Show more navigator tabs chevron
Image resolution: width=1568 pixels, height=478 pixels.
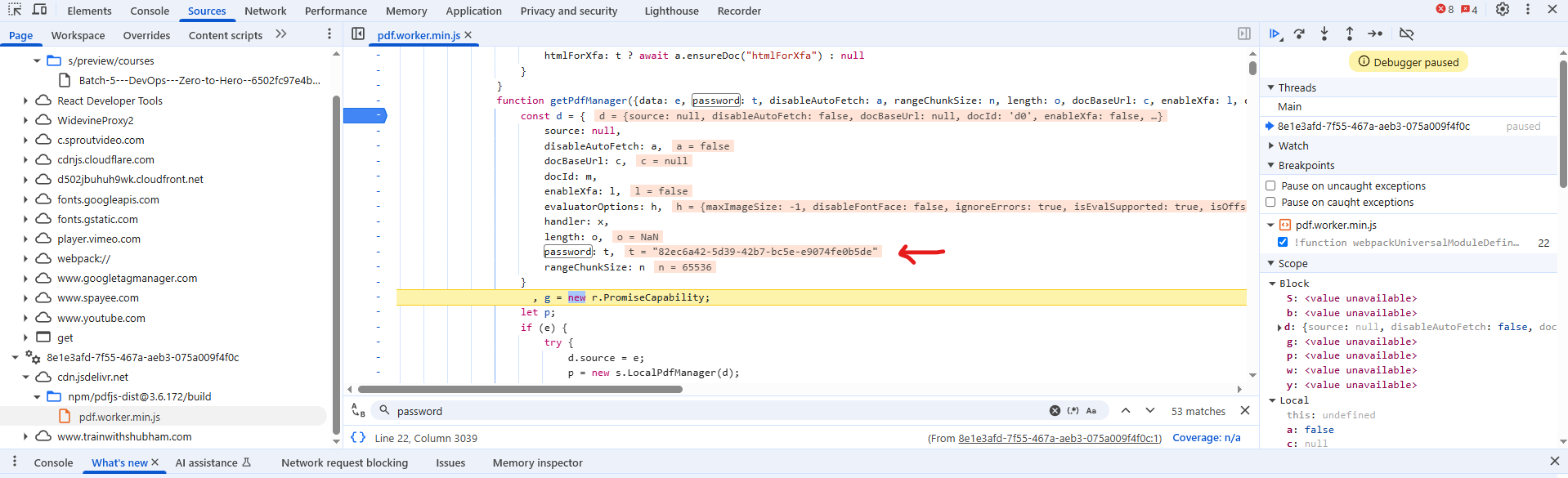[x=281, y=34]
